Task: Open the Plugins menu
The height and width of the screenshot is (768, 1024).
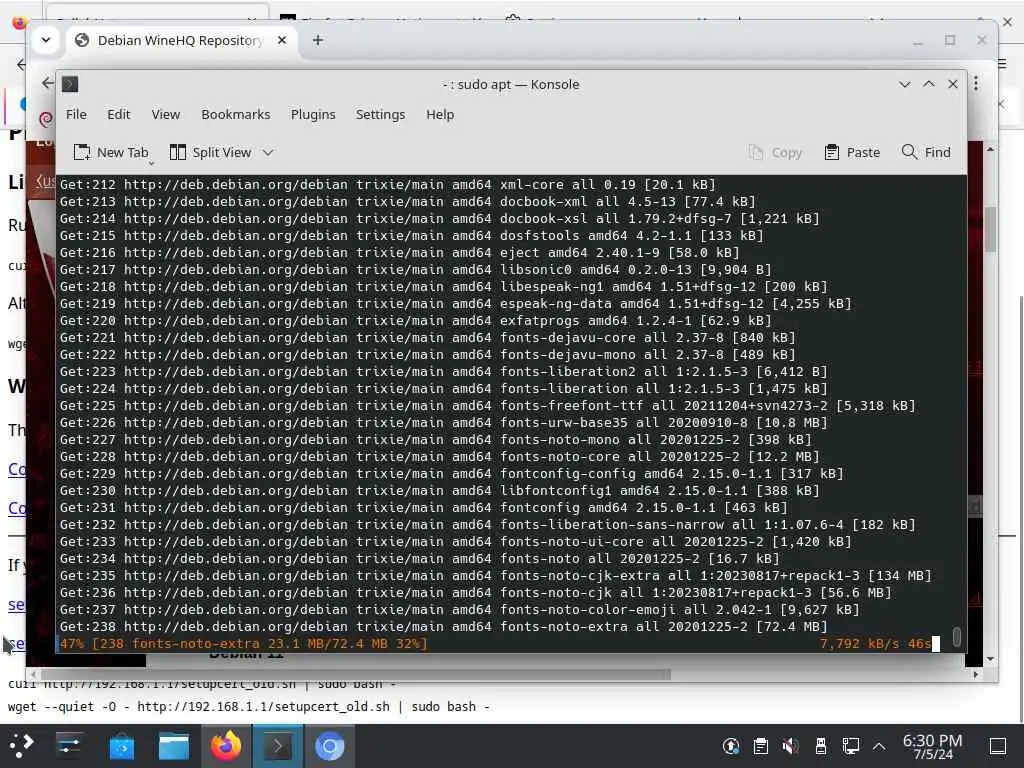Action: 313,114
